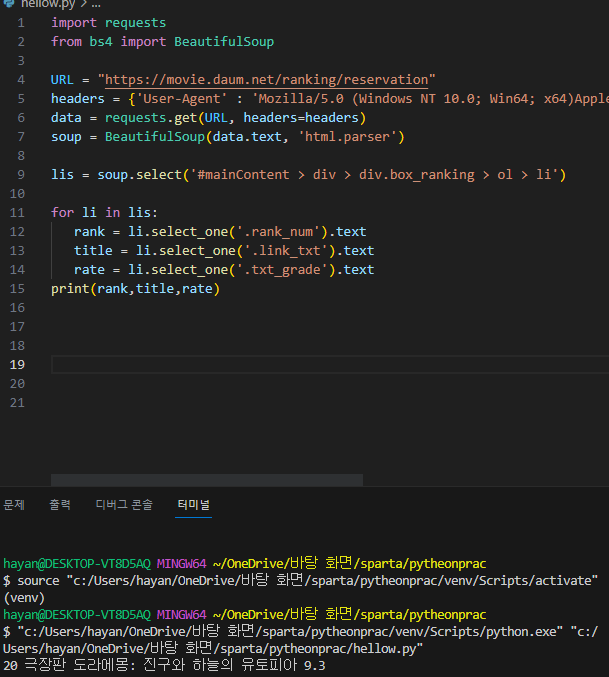
Task: Click line number 11 in the gutter
Action: tap(17, 213)
